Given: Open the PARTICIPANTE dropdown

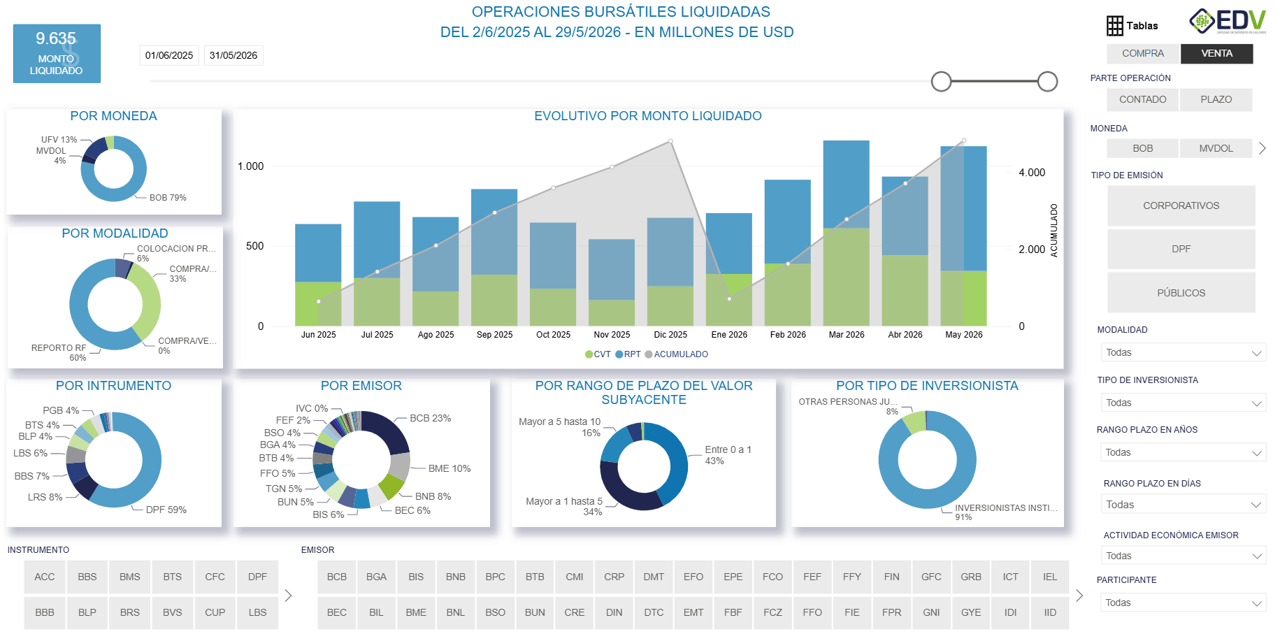Looking at the screenshot, I should [x=1183, y=602].
